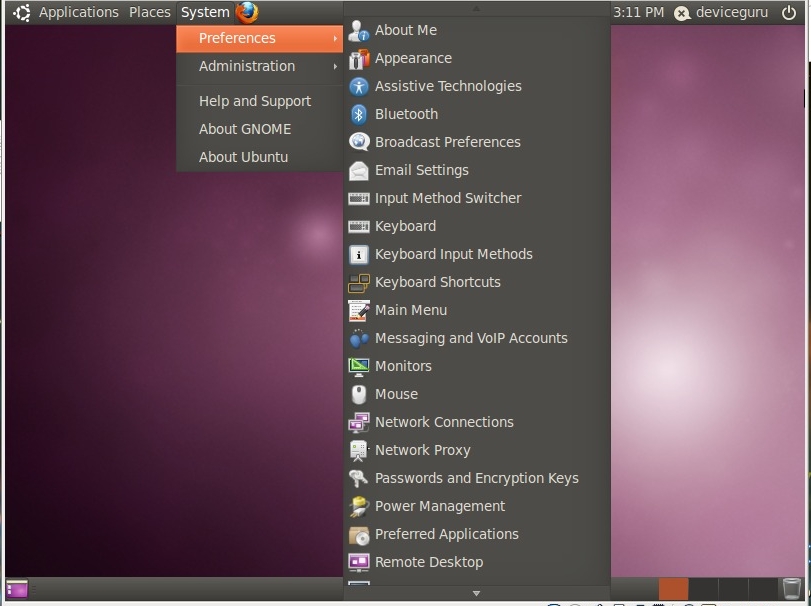Click the Assistive Technologies icon
This screenshot has height=606, width=811.
click(358, 86)
